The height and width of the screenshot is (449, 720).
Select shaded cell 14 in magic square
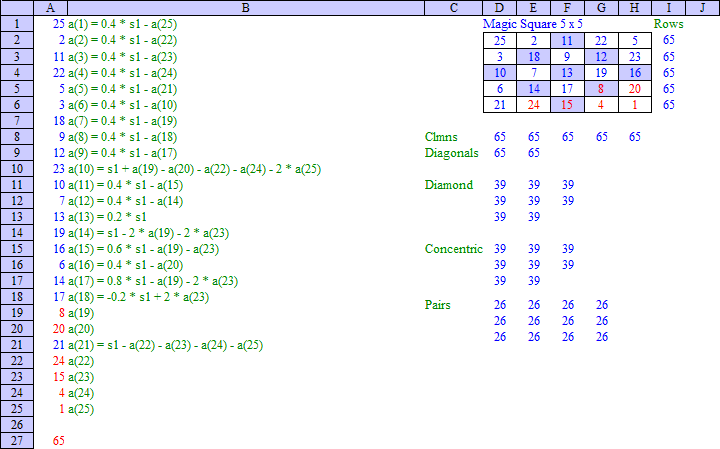click(534, 89)
